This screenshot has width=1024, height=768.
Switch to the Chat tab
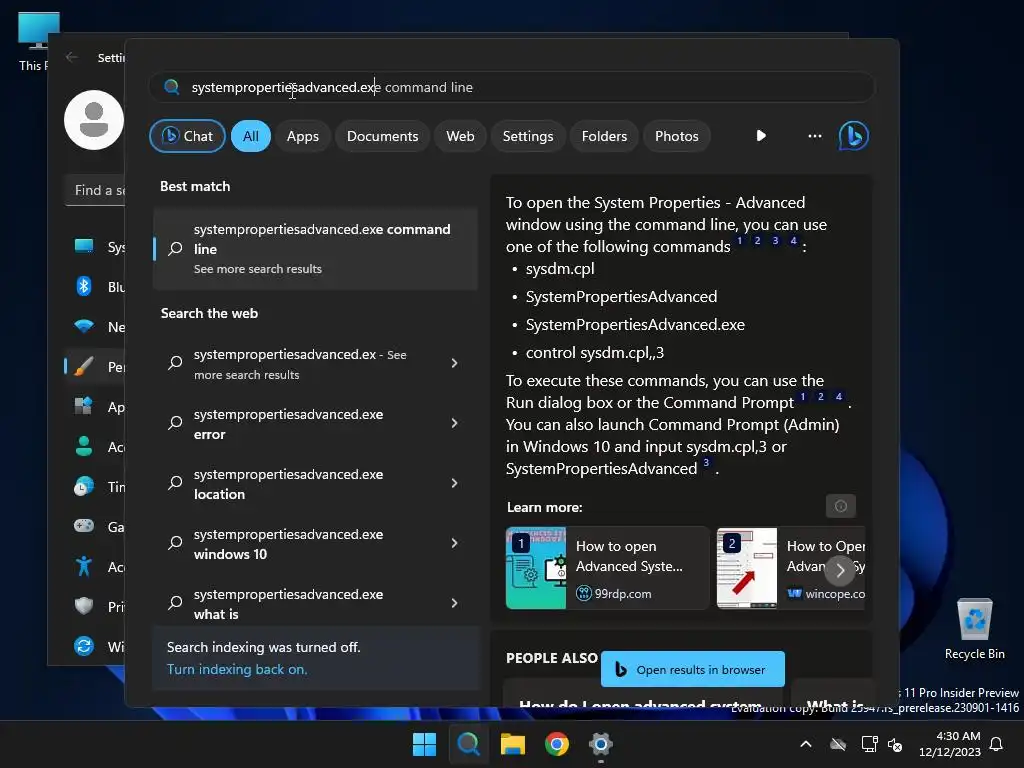[x=187, y=136]
